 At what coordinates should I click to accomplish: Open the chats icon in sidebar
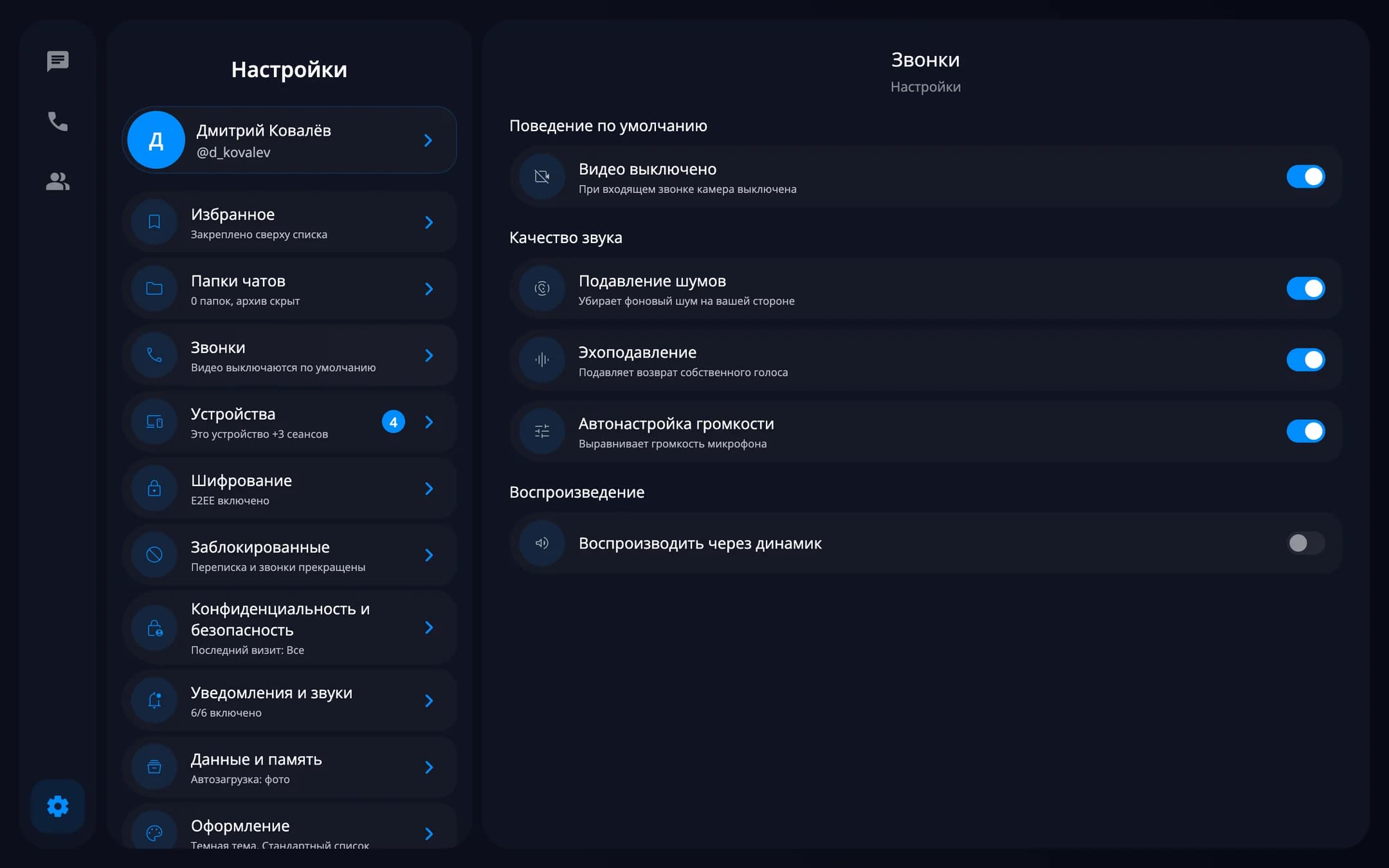(x=58, y=61)
